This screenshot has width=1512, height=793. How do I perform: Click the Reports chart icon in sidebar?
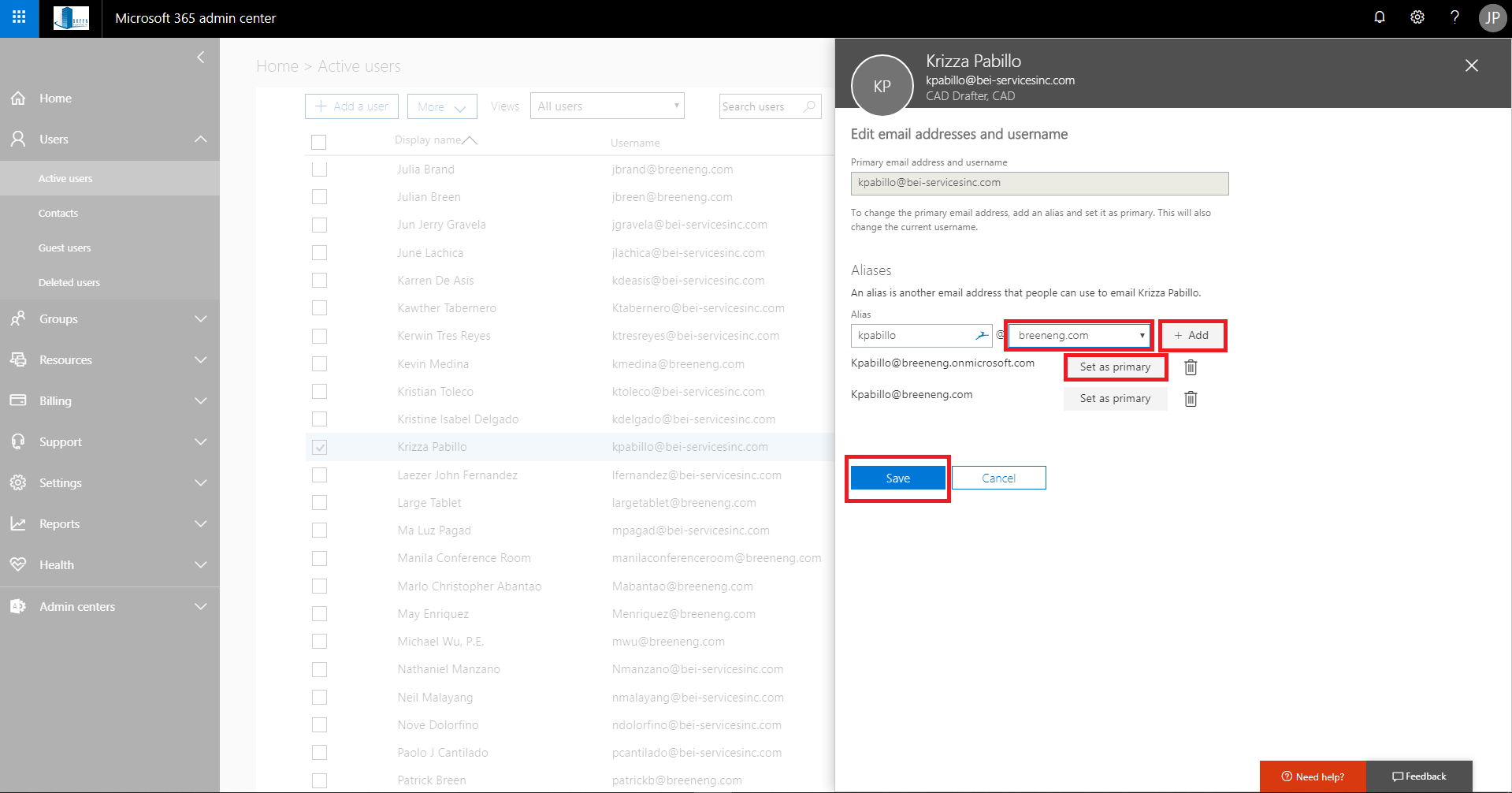point(18,523)
